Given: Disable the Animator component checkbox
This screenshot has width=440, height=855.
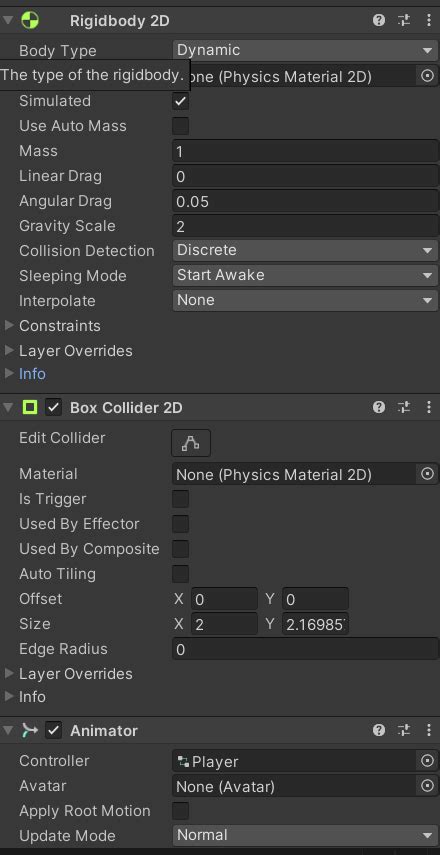Looking at the screenshot, I should [53, 730].
